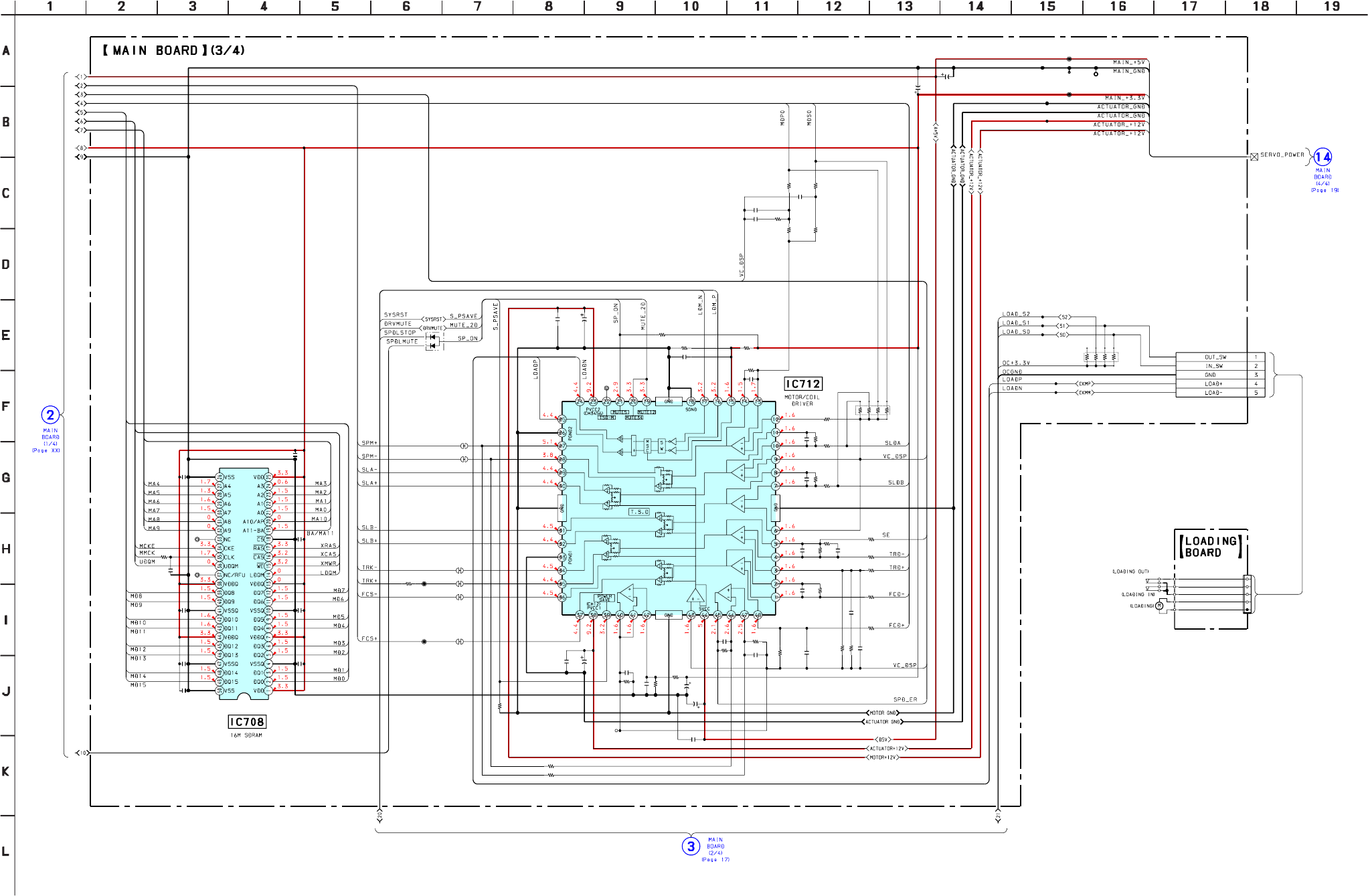
Task: Click the IC708 component label
Action: pos(247,722)
